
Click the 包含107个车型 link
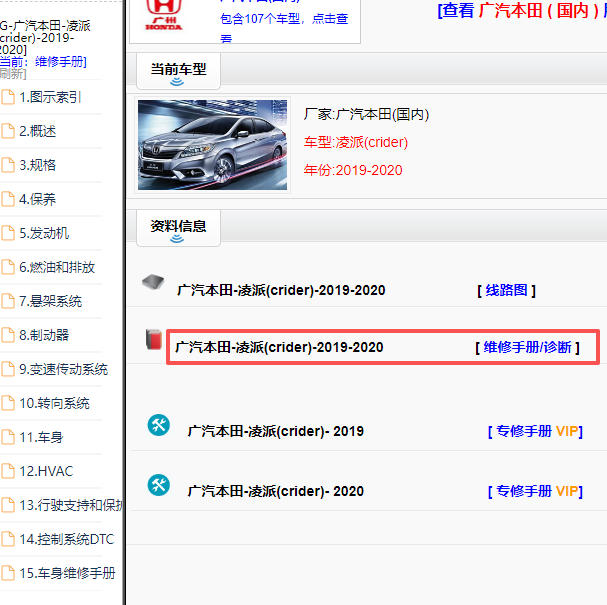coord(284,28)
